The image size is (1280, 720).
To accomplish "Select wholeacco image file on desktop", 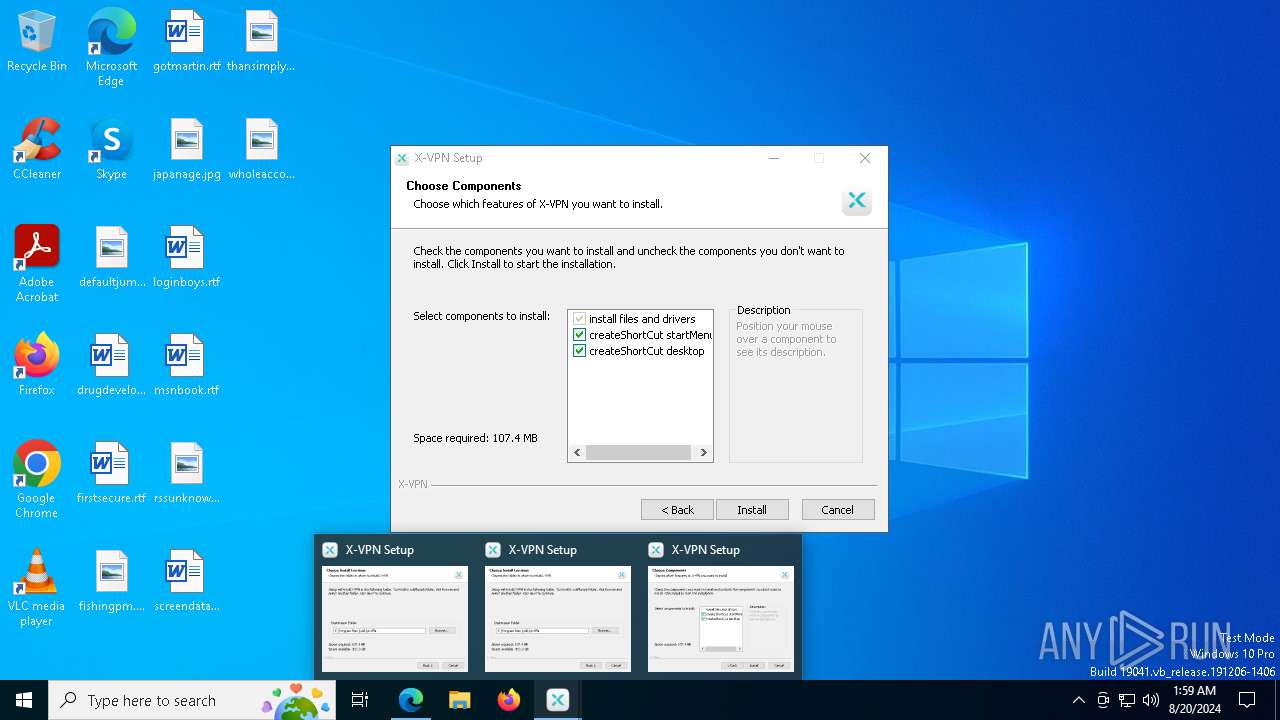I will 261,150.
